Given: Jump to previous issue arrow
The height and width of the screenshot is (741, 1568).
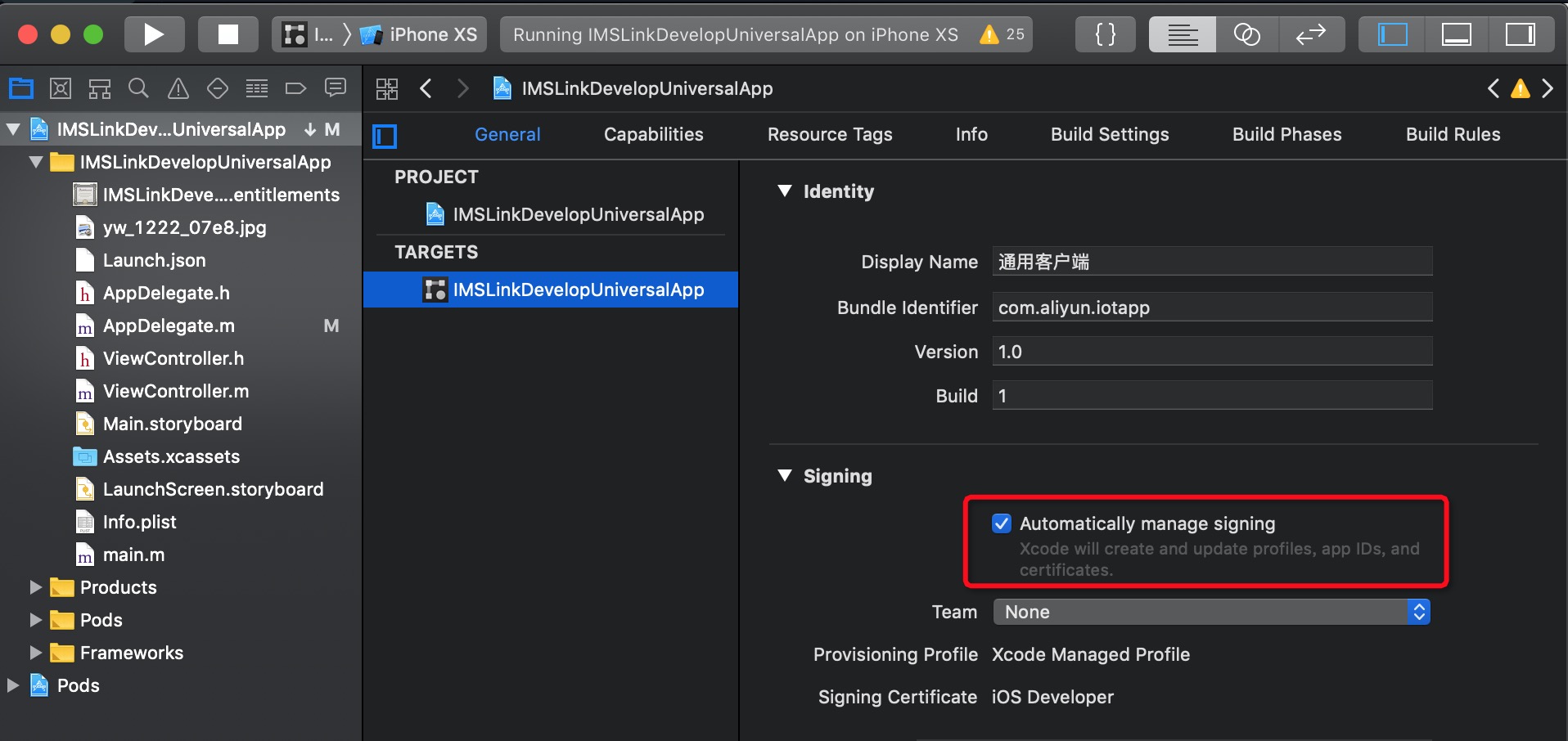Looking at the screenshot, I should click(1494, 88).
